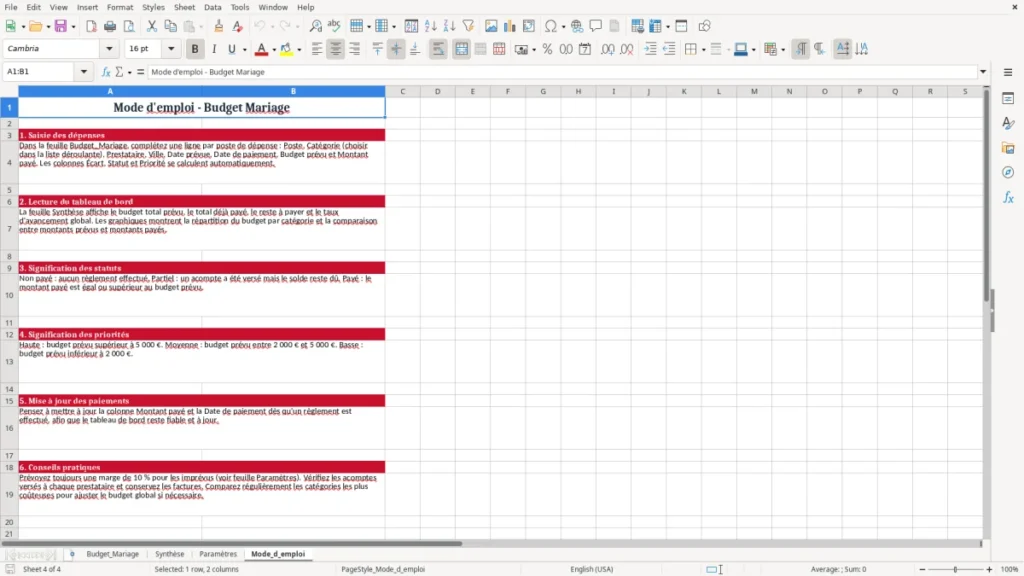Click the Print icon
Screen dimensions: 1024x576
(x=110, y=26)
